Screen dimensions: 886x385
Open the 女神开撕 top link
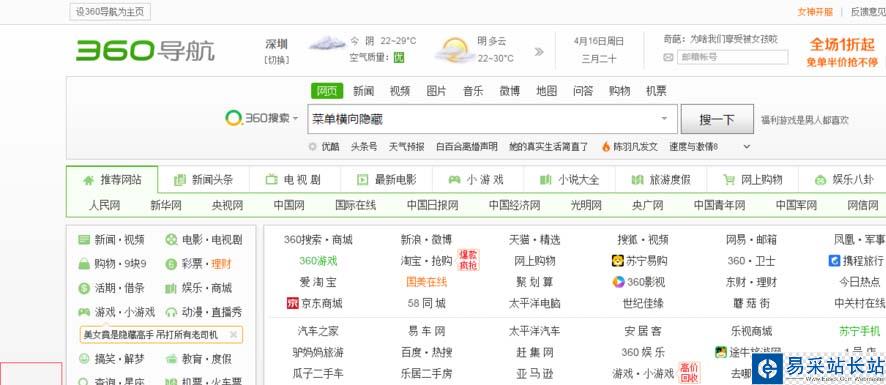pos(815,12)
